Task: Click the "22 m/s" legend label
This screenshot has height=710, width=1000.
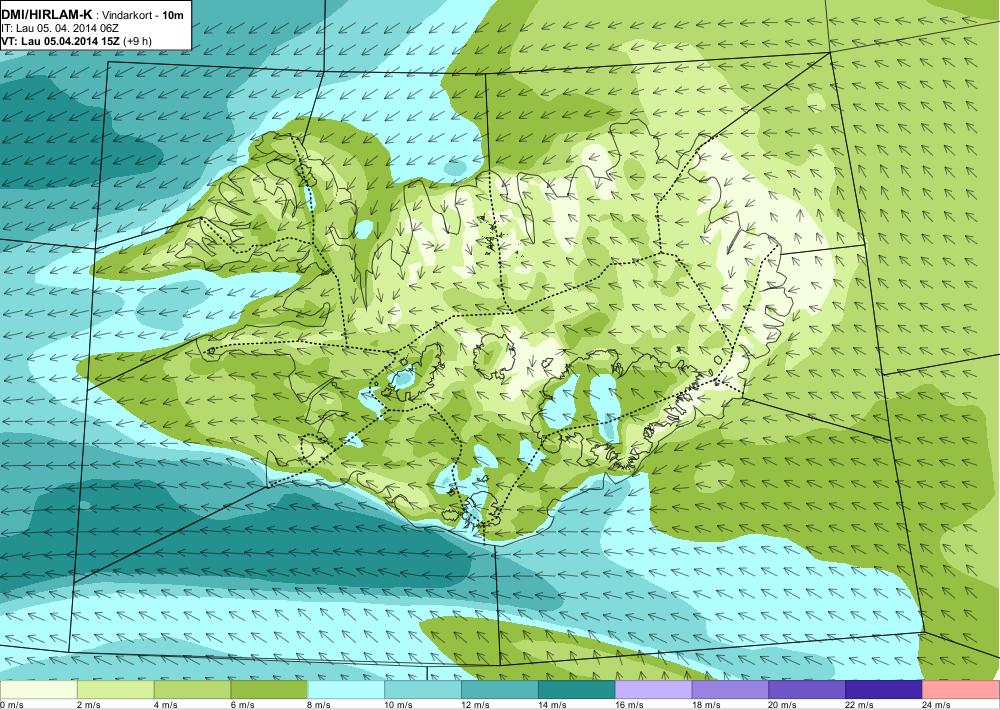Action: (x=859, y=705)
